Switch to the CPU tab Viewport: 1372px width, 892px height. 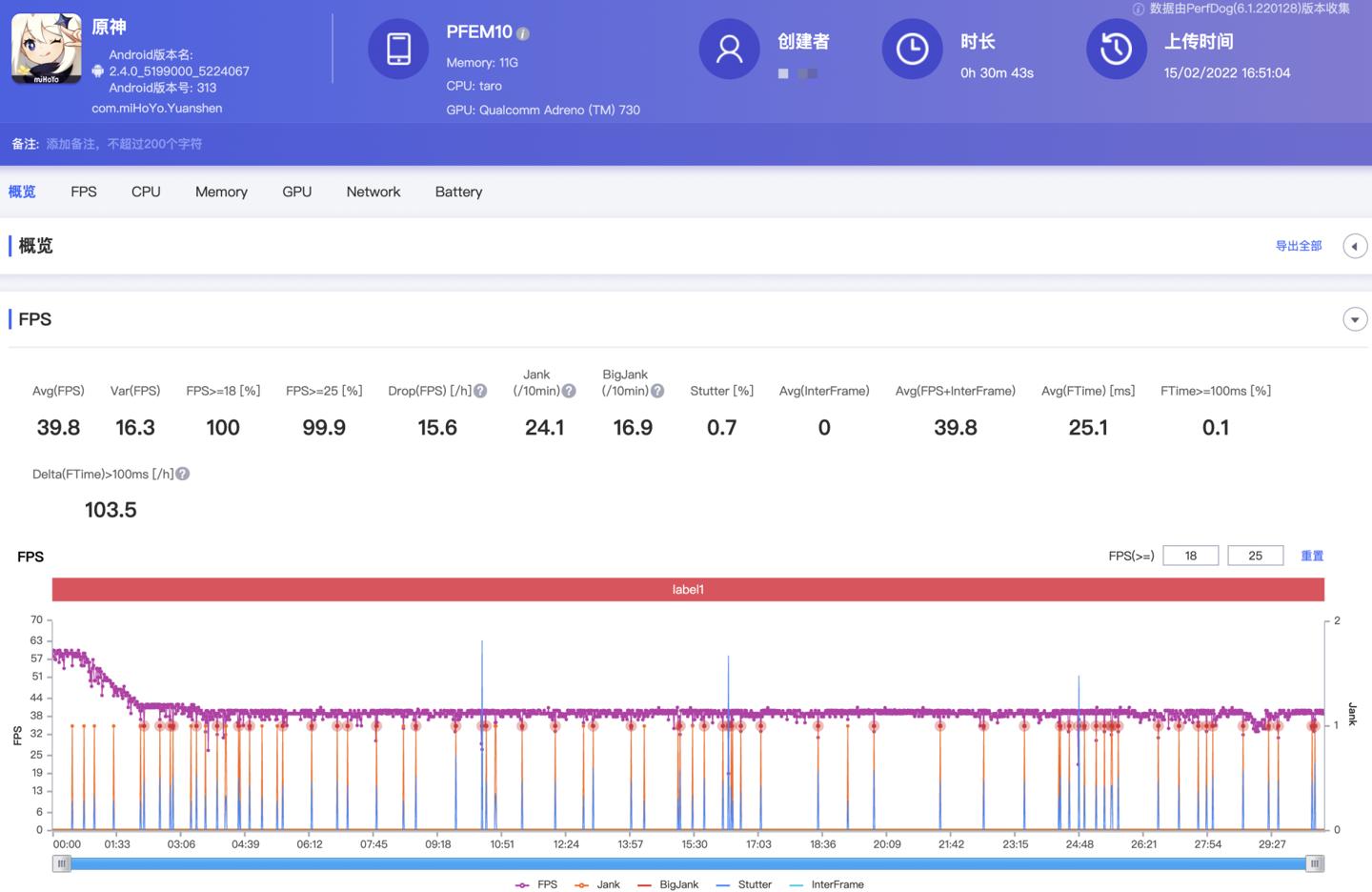146,192
